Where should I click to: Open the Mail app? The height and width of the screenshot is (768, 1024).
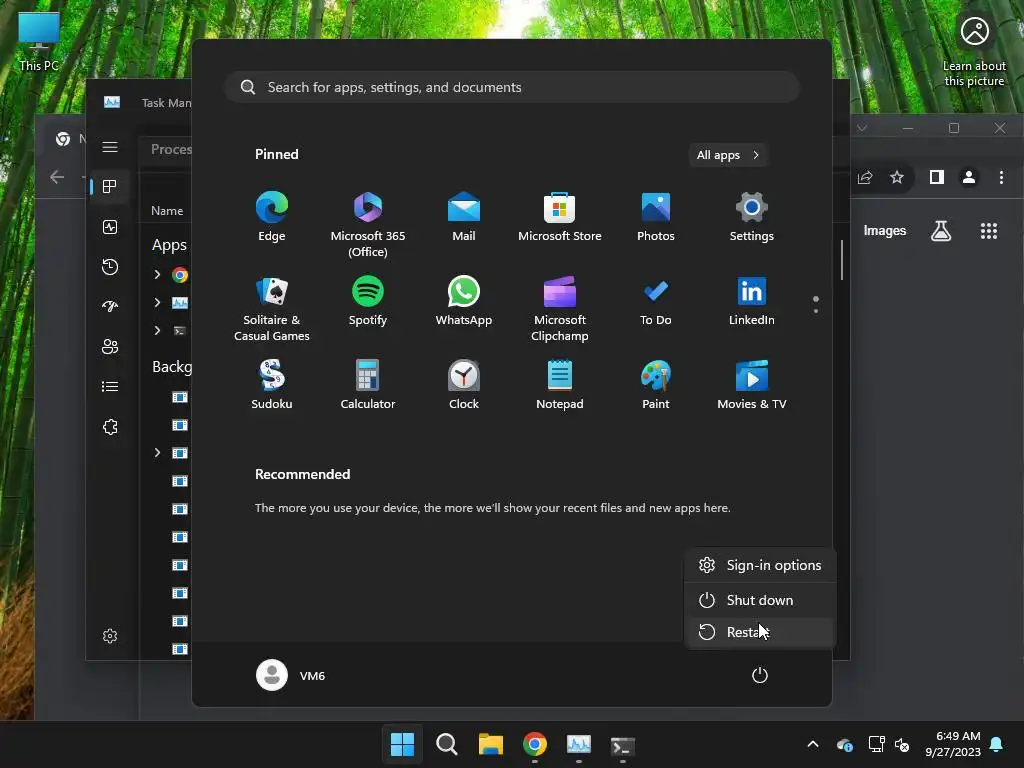464,217
